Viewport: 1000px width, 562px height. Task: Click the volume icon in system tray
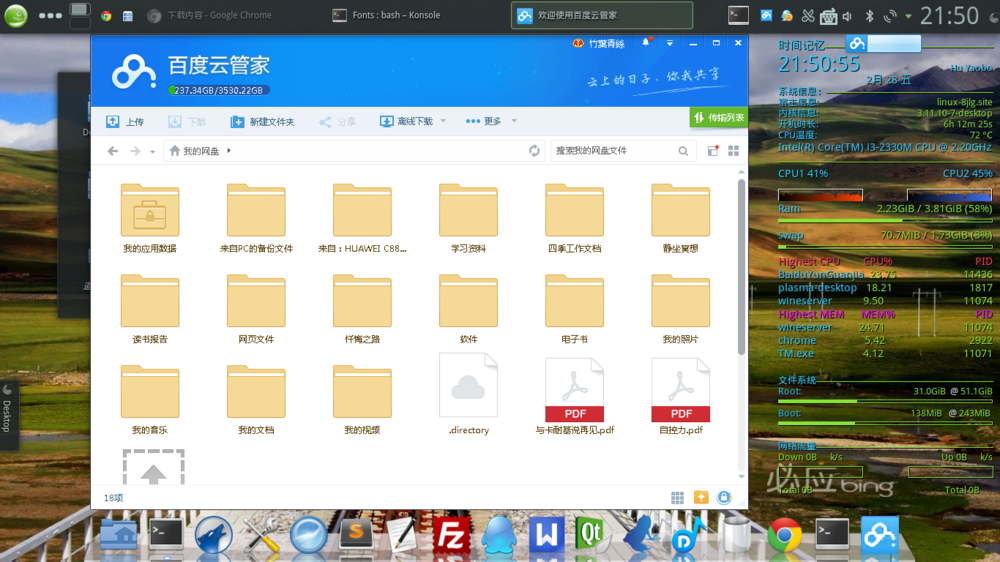click(x=848, y=17)
